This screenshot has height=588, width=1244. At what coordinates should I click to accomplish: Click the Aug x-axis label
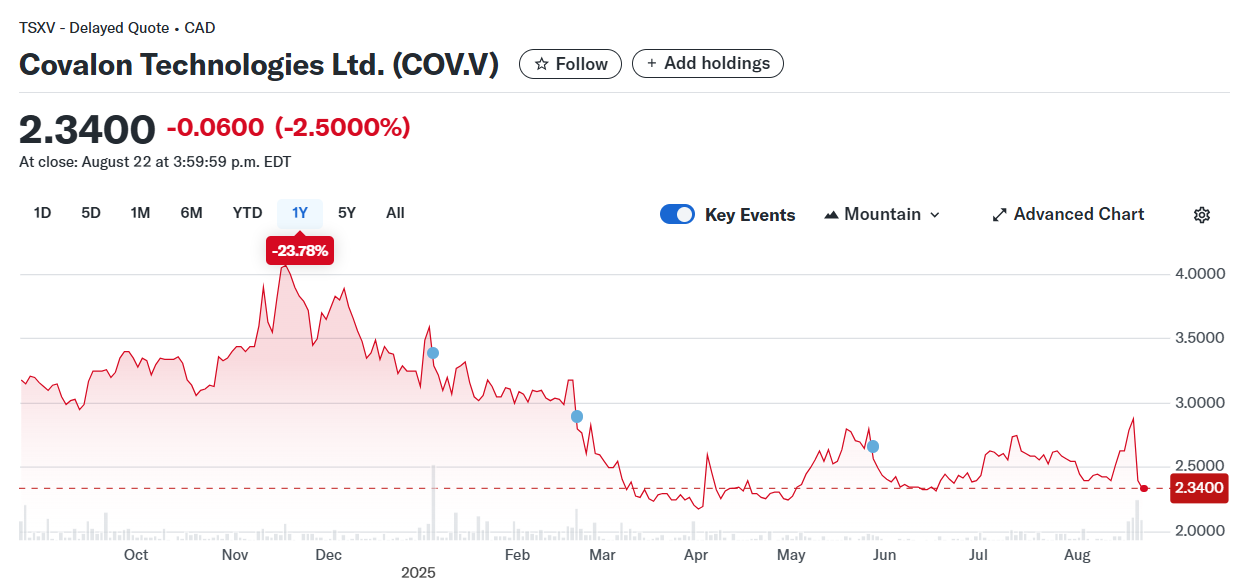1077,555
